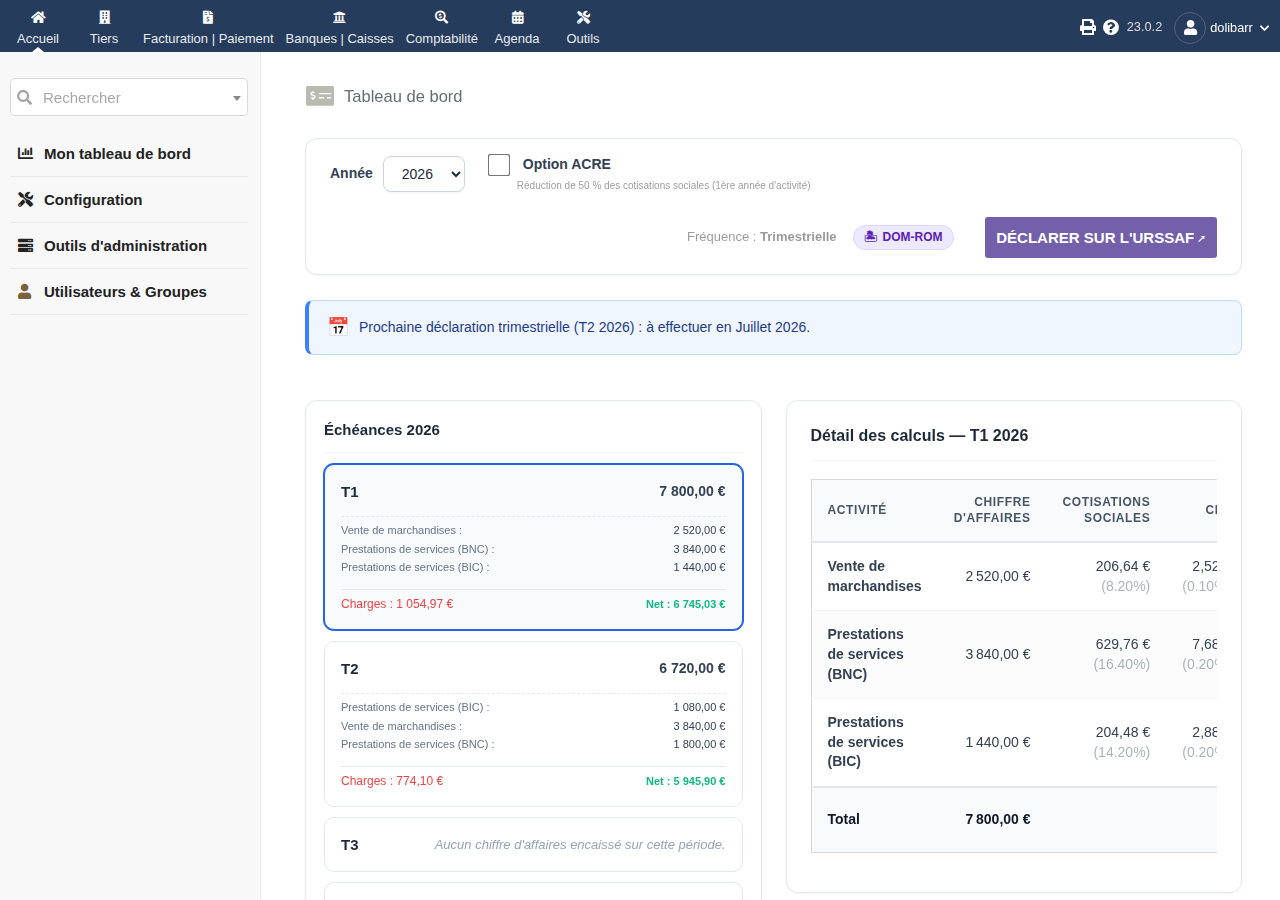Image resolution: width=1280 pixels, height=900 pixels.
Task: Click the help question mark icon
Action: (1111, 27)
